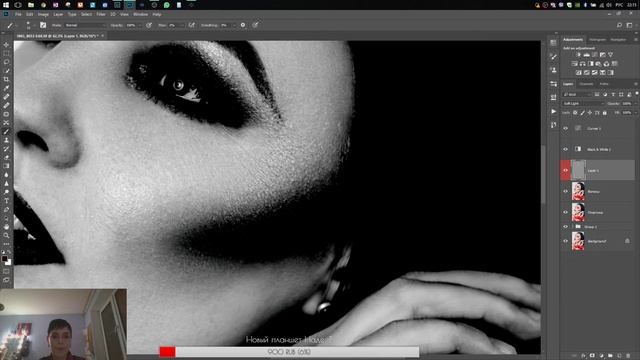Open the File menu
Viewport: 640px width, 360px height.
[18, 14]
